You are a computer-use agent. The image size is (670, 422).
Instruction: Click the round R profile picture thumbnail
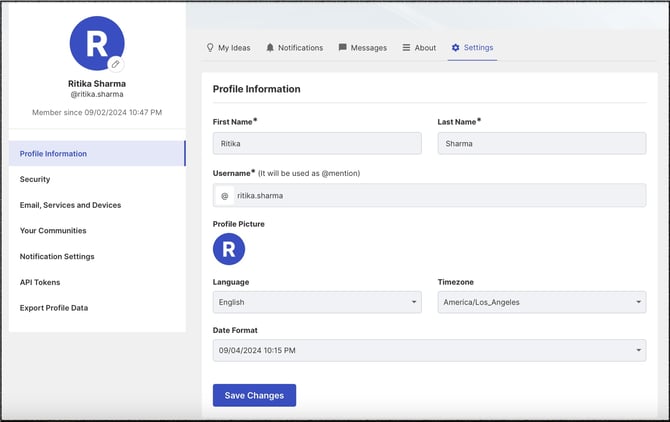click(229, 249)
